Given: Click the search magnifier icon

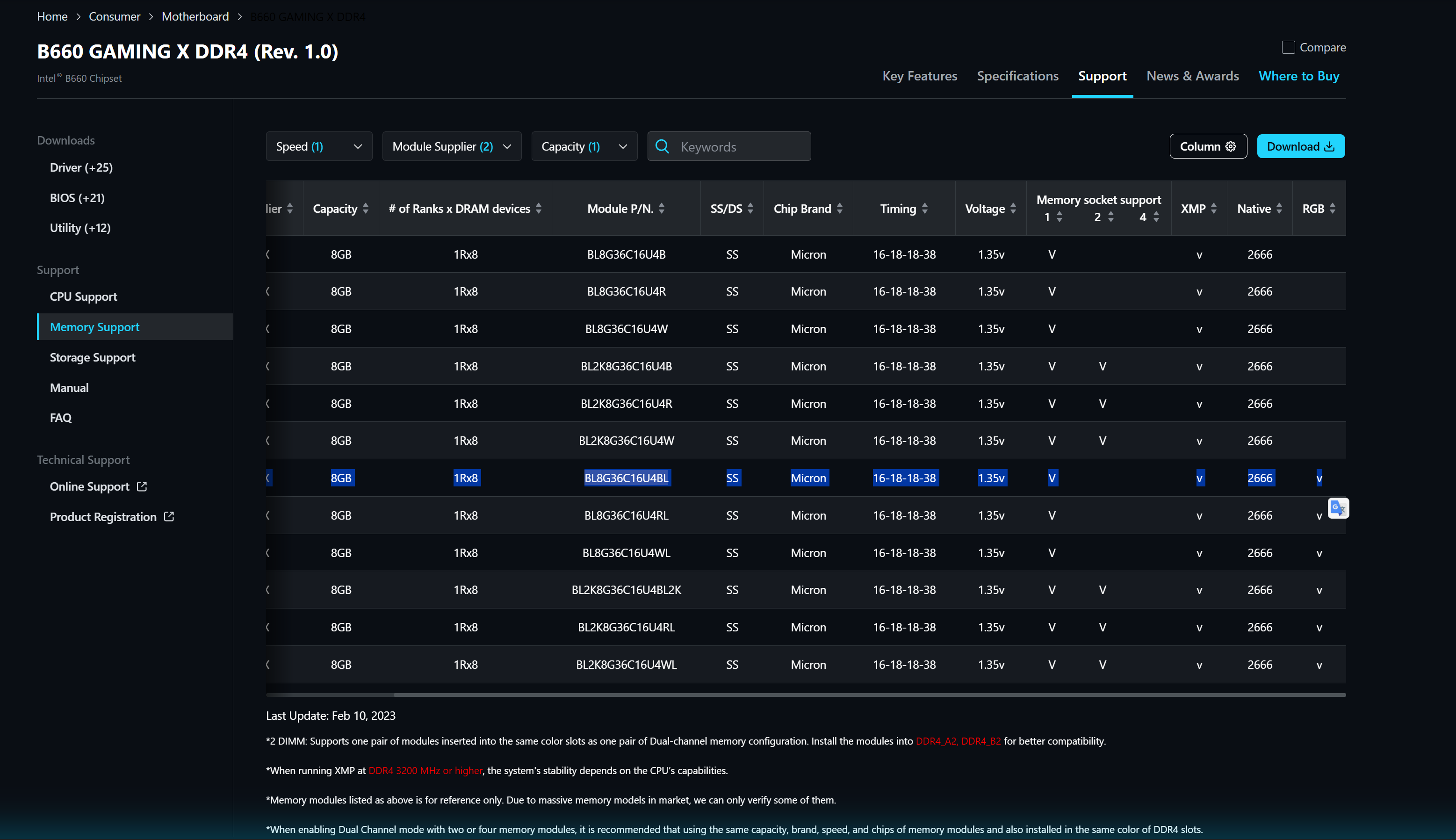Looking at the screenshot, I should [x=663, y=146].
